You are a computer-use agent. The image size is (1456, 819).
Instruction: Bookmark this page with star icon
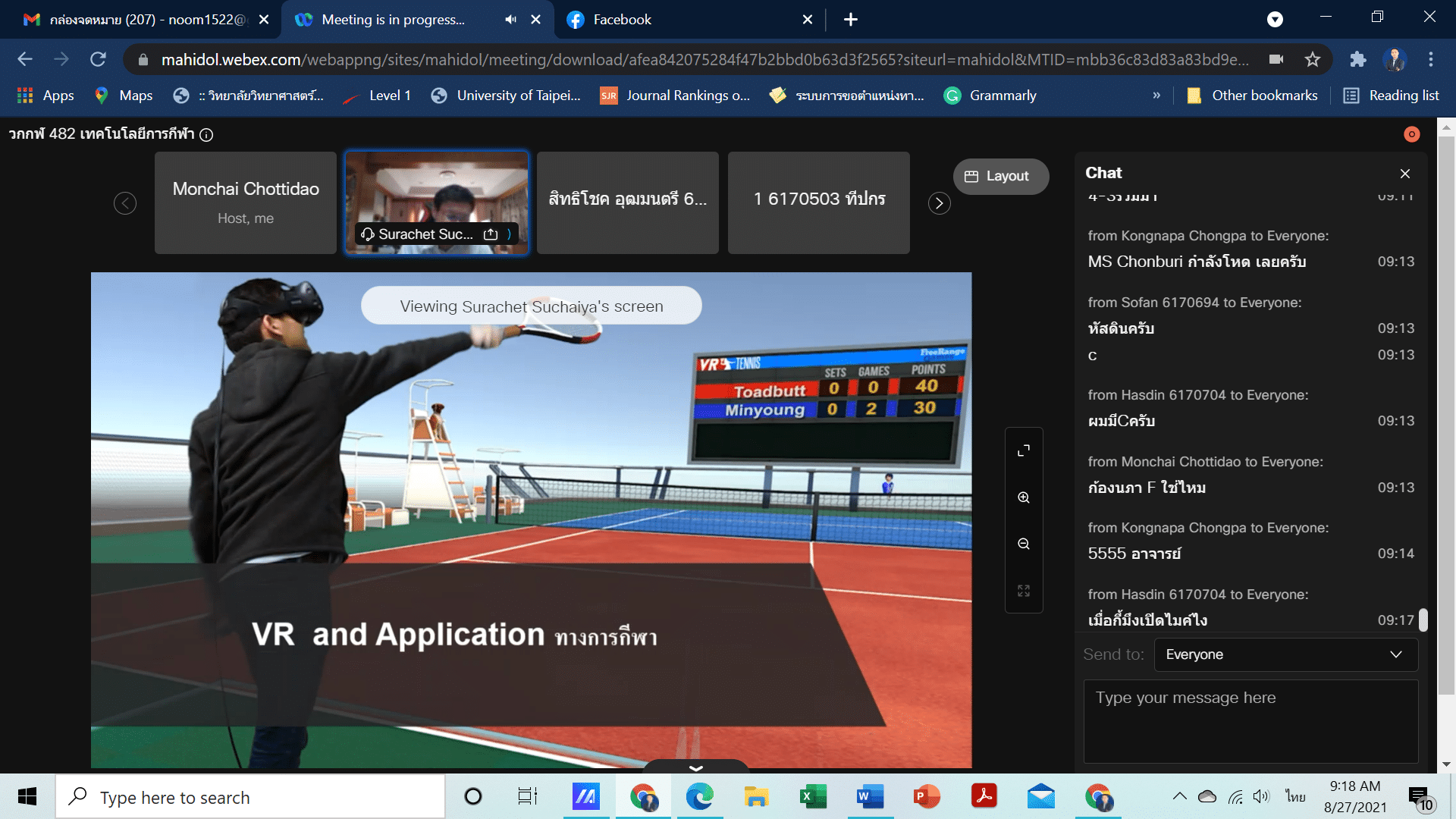click(1313, 59)
